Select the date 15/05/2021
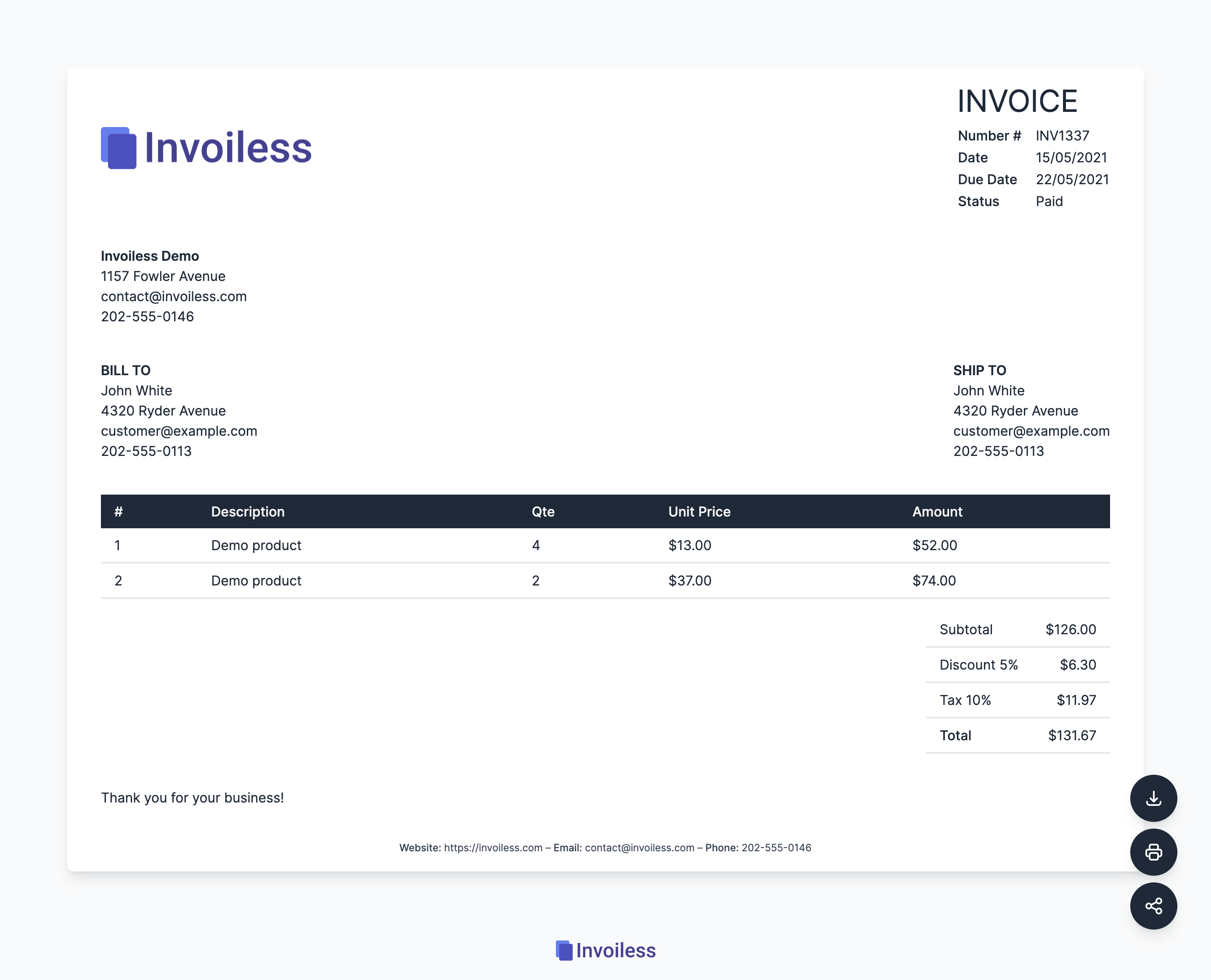The width and height of the screenshot is (1211, 980). pyautogui.click(x=1071, y=157)
